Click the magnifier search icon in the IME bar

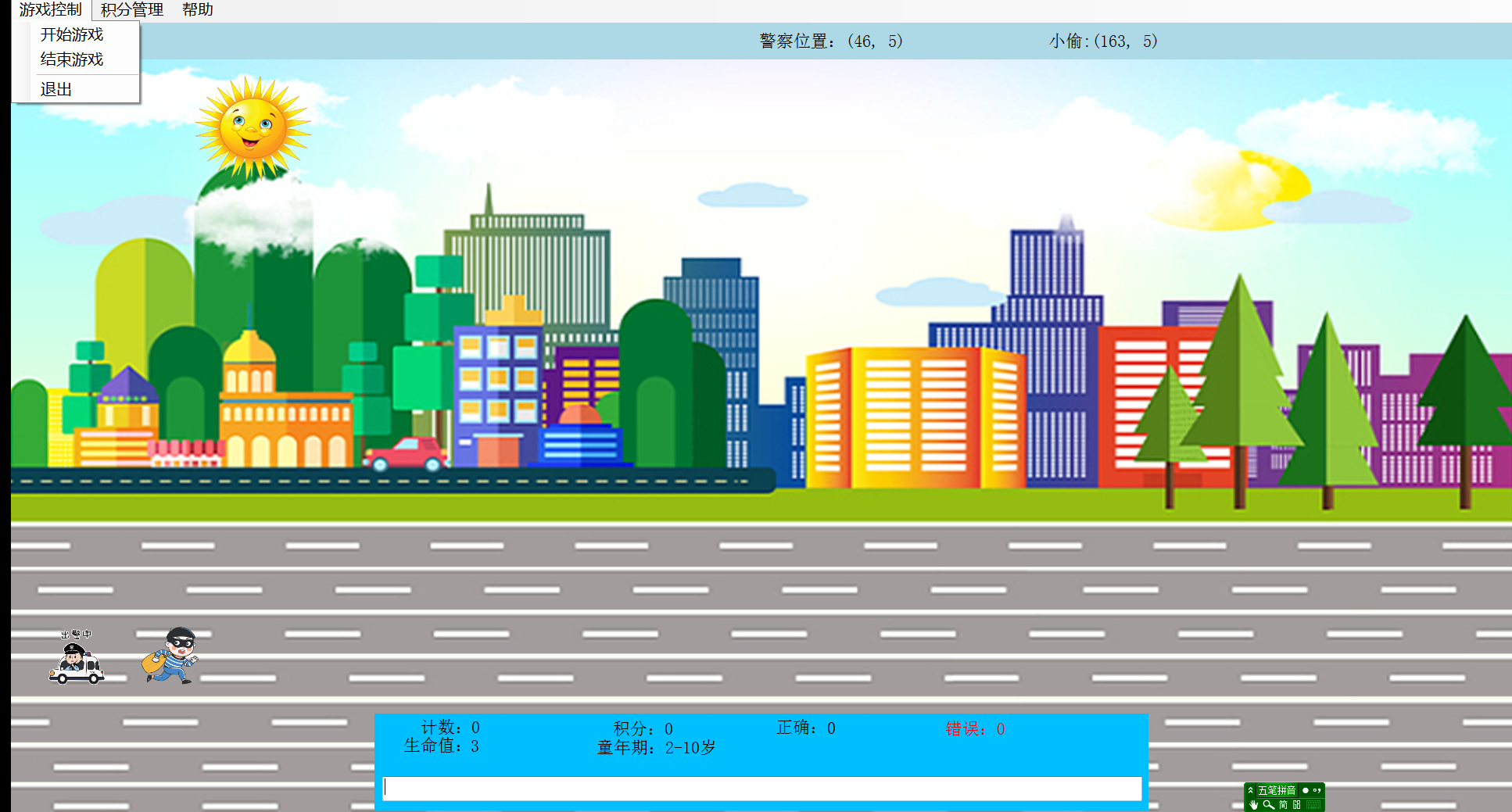[x=1269, y=805]
